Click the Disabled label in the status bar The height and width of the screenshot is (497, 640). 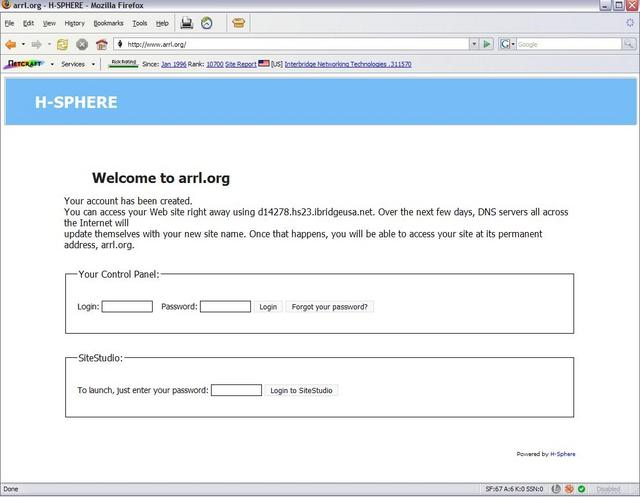click(608, 489)
